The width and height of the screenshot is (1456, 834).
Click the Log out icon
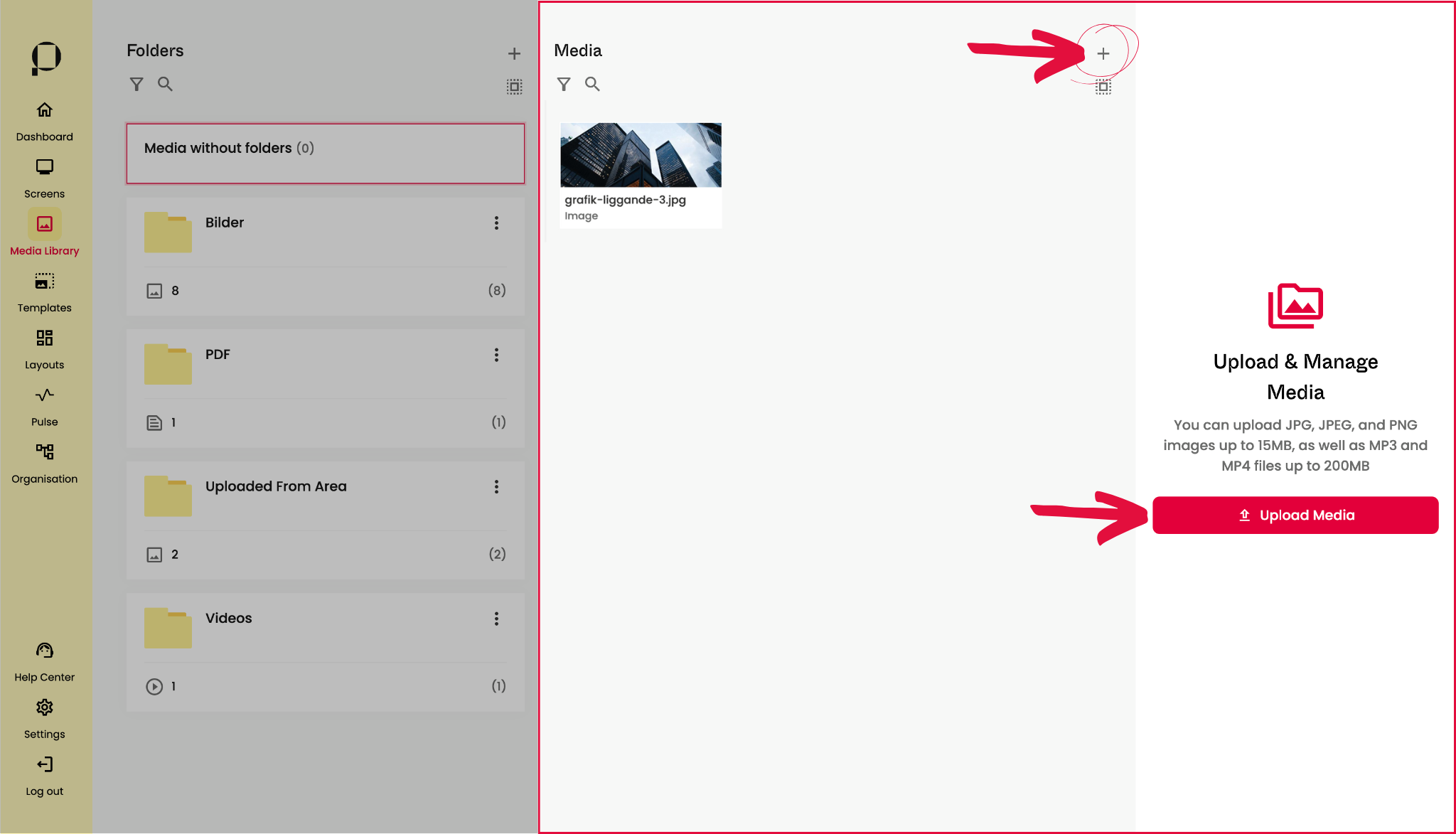point(44,765)
